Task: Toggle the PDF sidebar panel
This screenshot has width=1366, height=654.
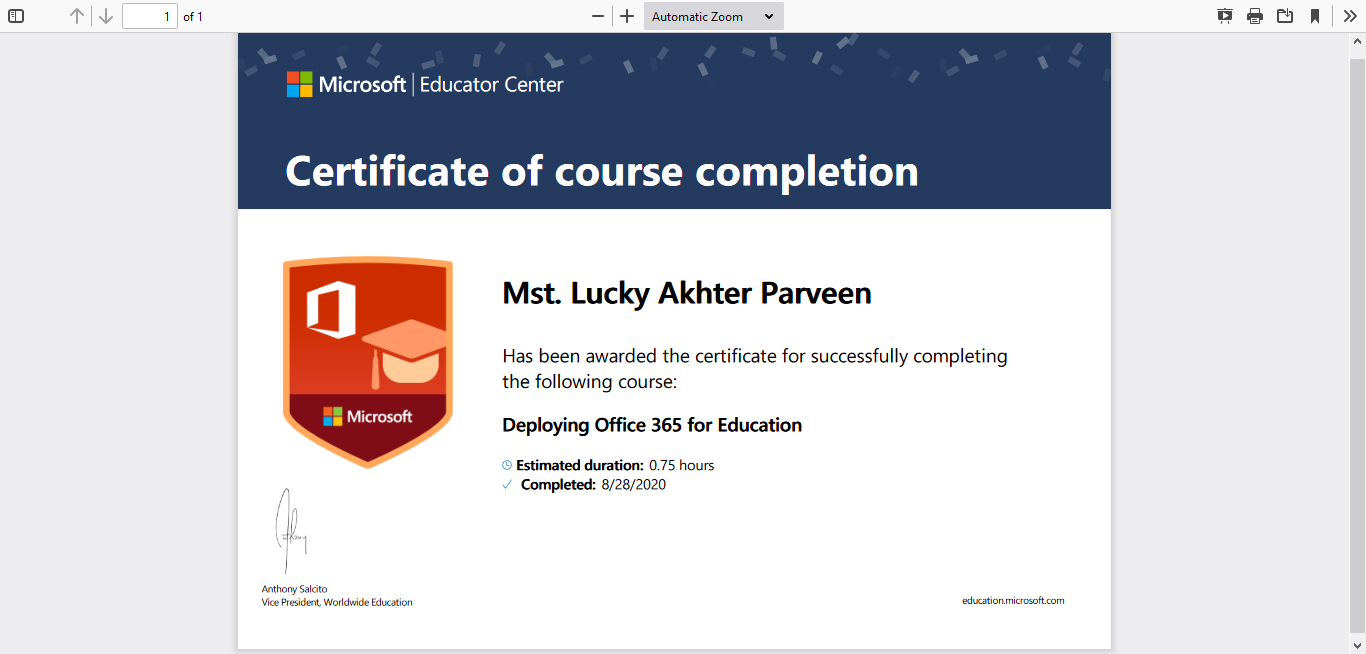Action: (16, 16)
